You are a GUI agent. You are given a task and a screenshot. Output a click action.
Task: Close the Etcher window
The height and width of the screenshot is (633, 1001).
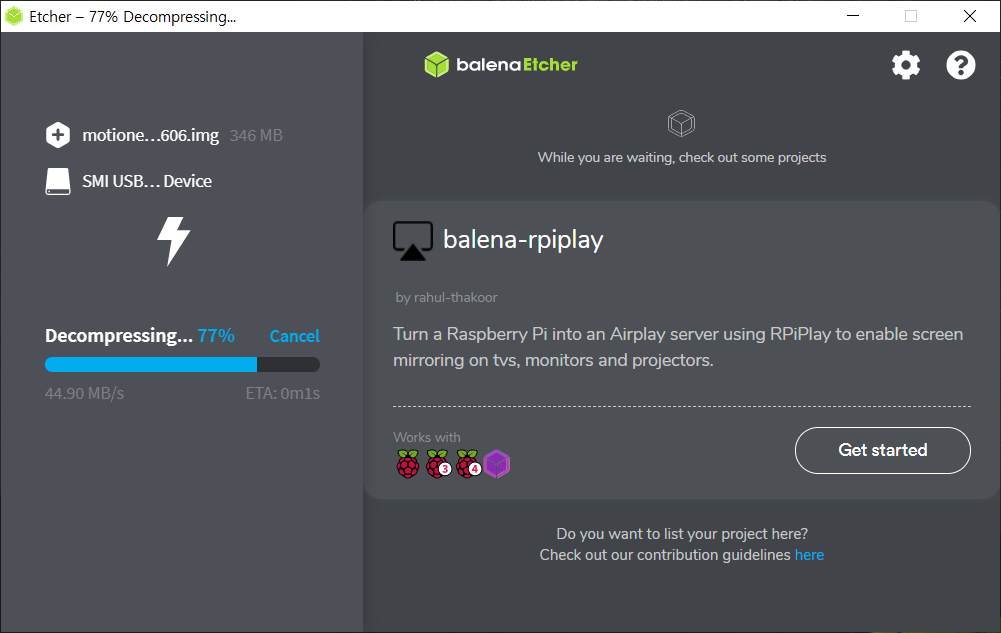tap(970, 16)
